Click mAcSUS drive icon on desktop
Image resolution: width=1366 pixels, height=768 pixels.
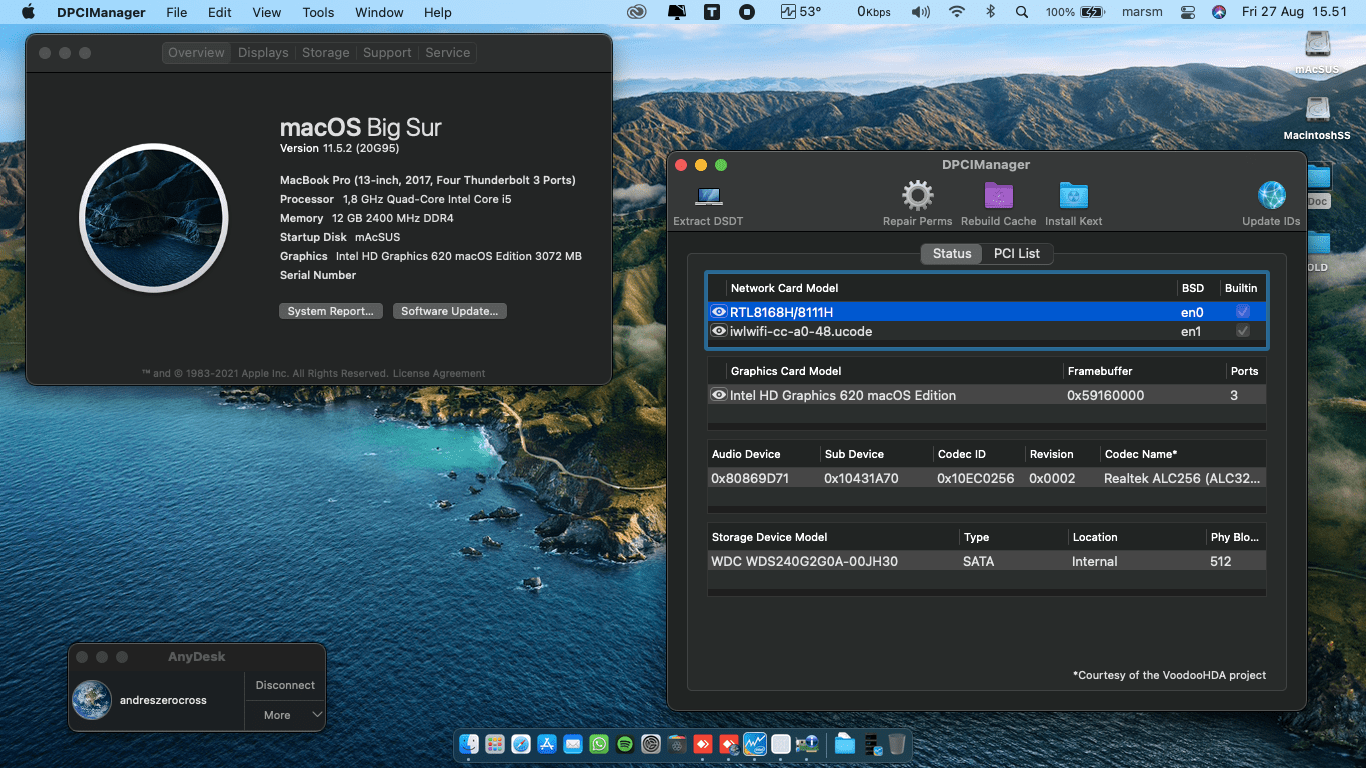pos(1317,45)
